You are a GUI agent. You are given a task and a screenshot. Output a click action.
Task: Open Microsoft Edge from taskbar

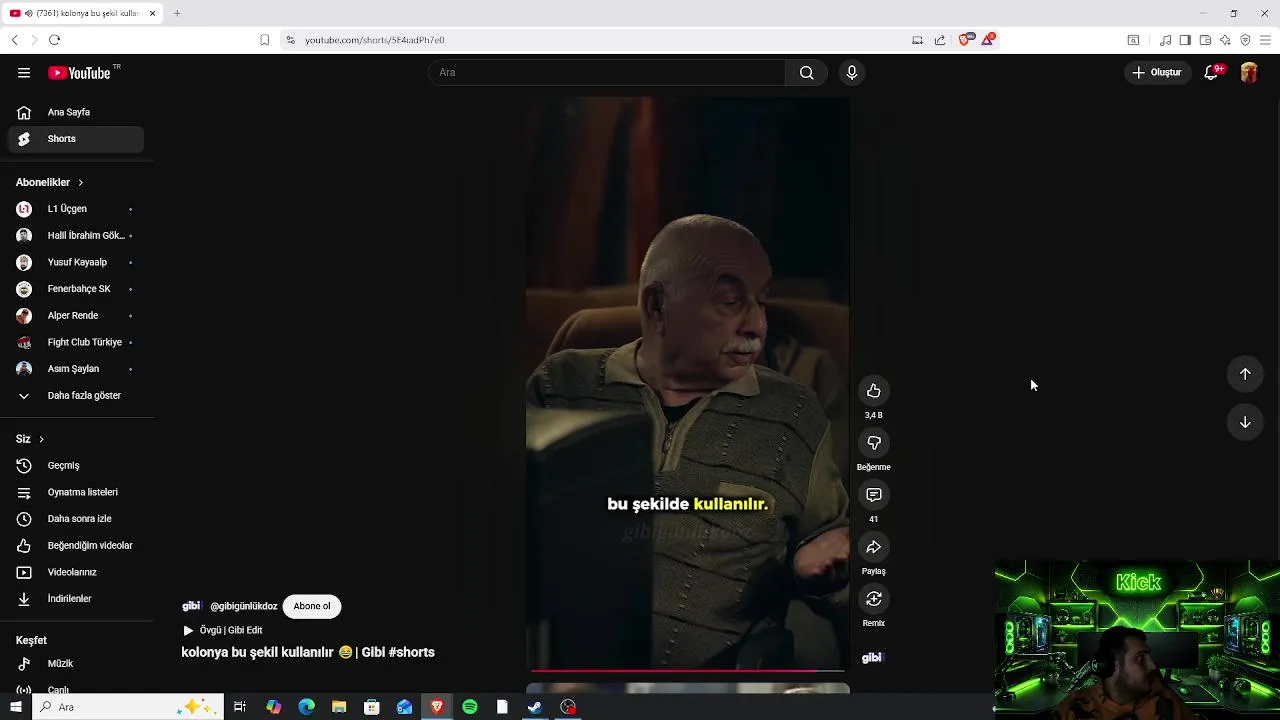click(x=306, y=707)
